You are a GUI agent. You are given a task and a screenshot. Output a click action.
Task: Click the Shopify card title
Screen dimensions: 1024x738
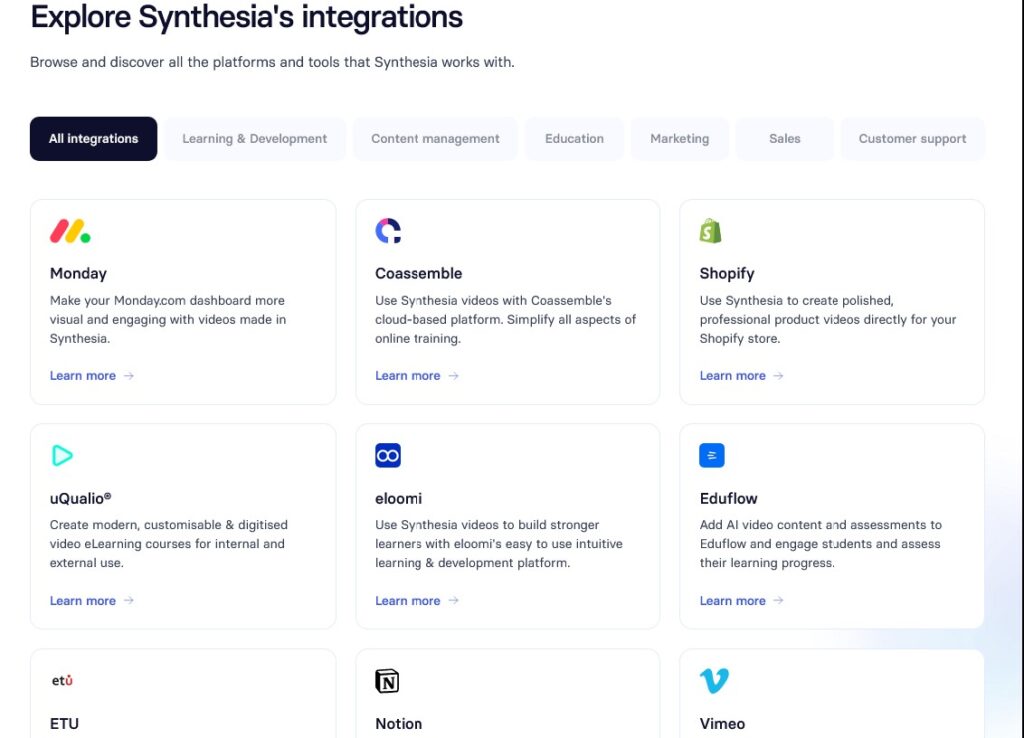(x=727, y=274)
